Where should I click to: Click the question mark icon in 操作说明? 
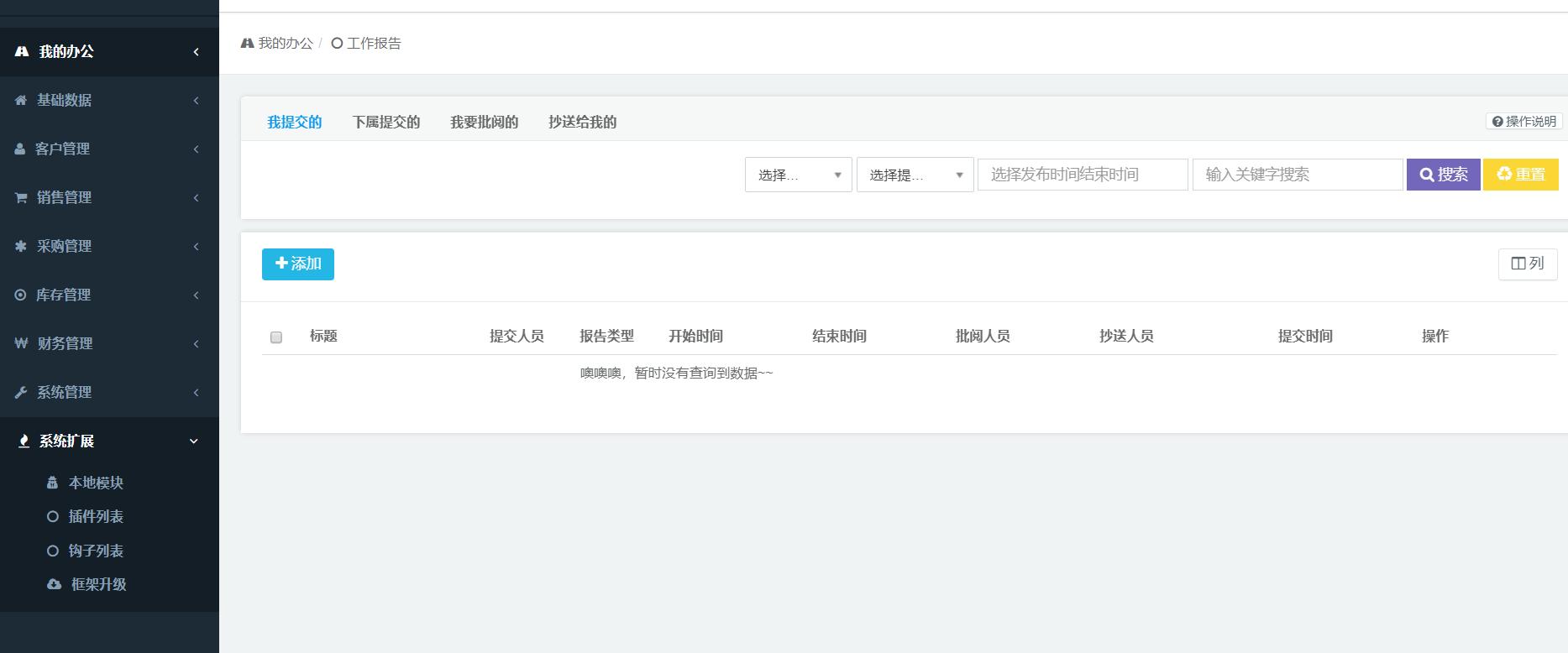coord(1497,122)
